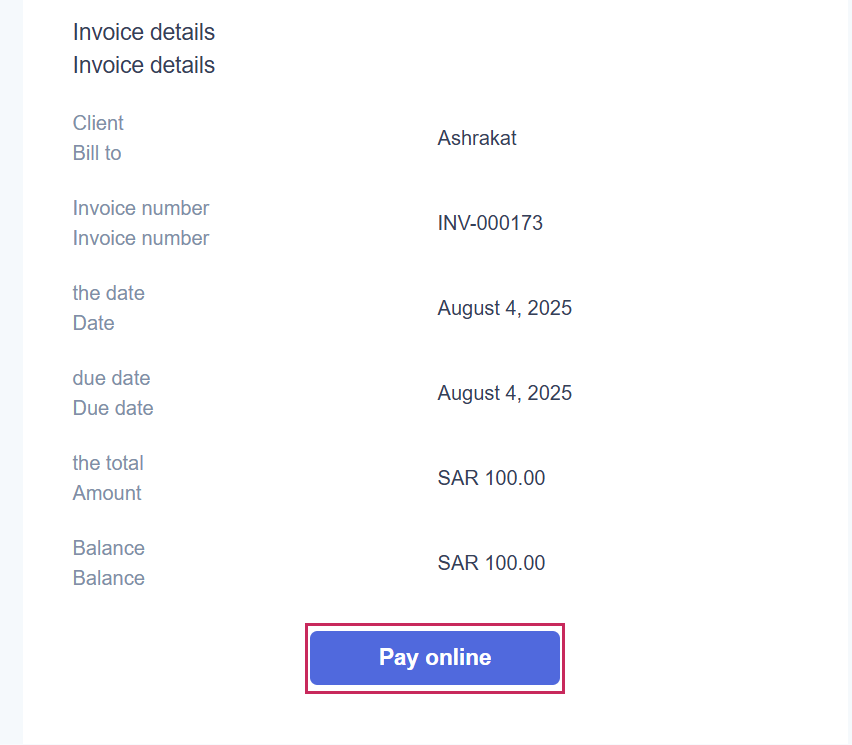
Task: Click the client name Ashrakat
Action: point(477,138)
